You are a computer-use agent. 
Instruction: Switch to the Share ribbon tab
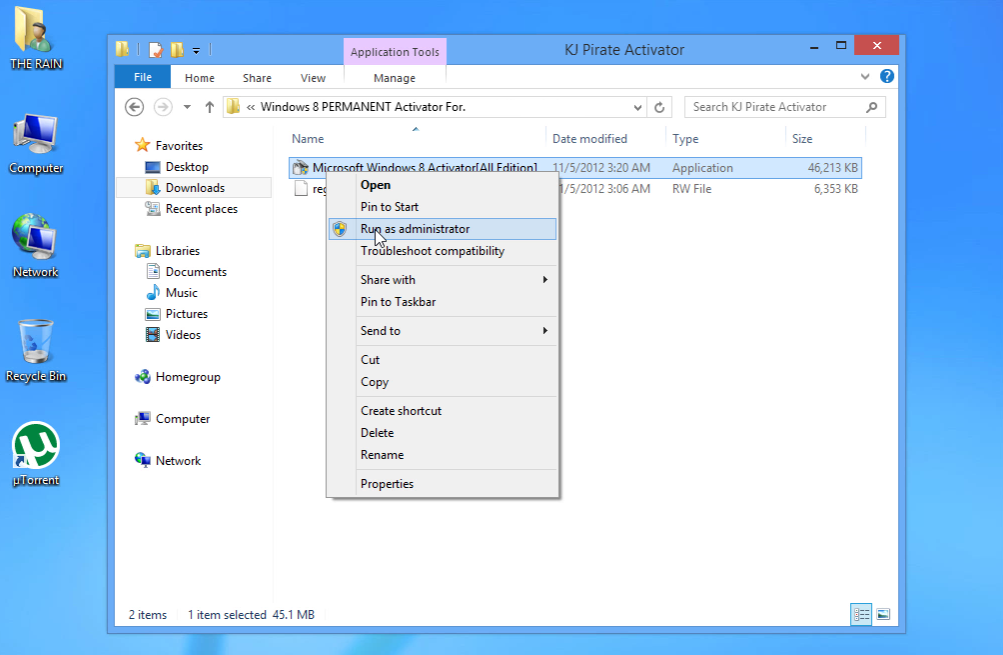pyautogui.click(x=257, y=78)
